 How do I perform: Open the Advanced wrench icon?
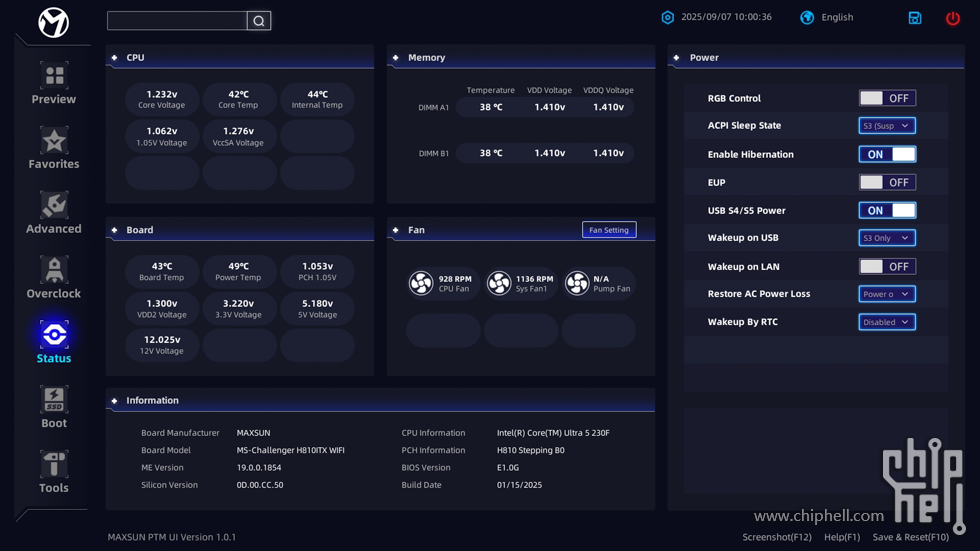[54, 206]
